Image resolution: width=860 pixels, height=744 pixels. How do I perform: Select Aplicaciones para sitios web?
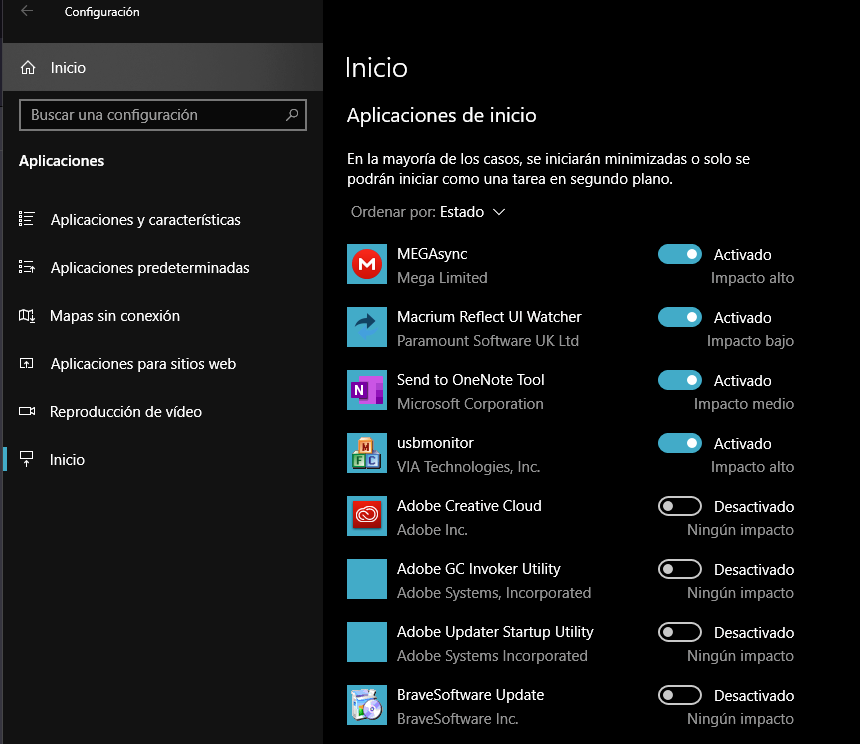point(163,364)
